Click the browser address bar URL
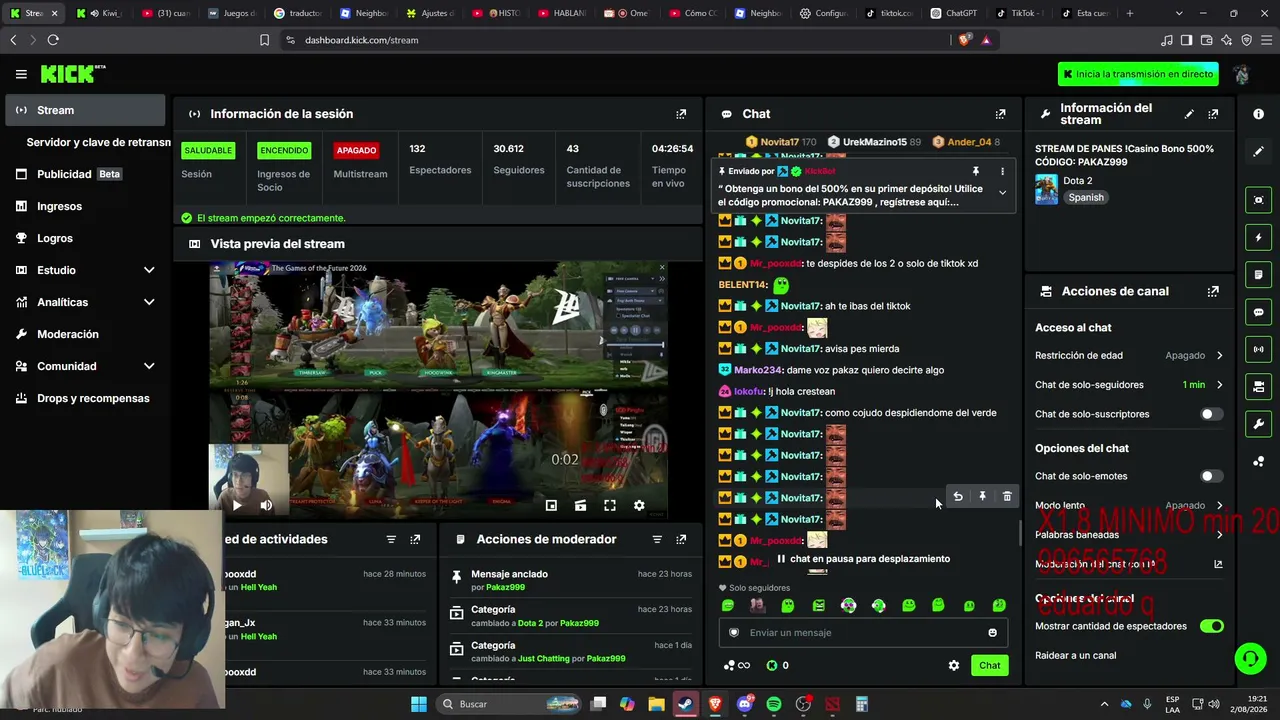This screenshot has width=1280, height=720. pyautogui.click(x=362, y=40)
